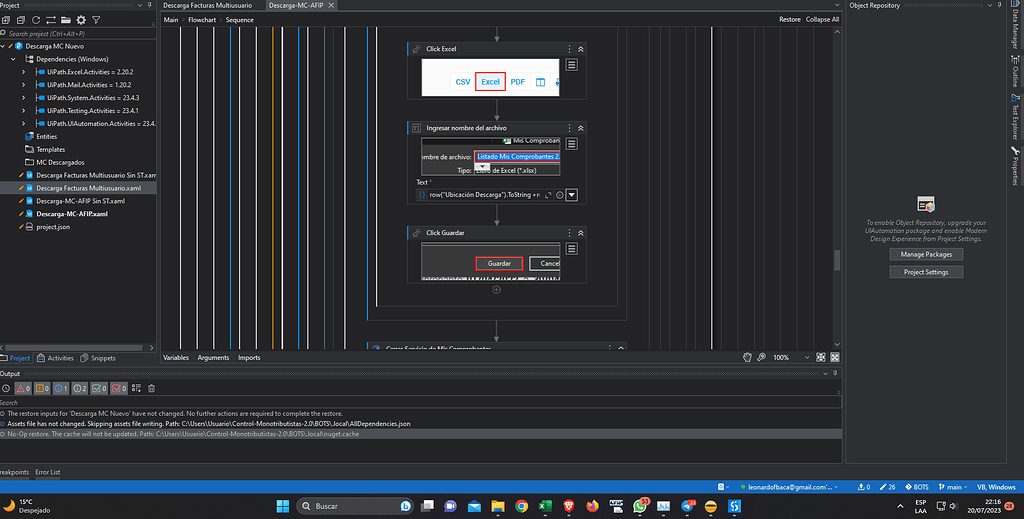Open Brave browser from the taskbar
This screenshot has width=1024, height=519.
[570, 506]
